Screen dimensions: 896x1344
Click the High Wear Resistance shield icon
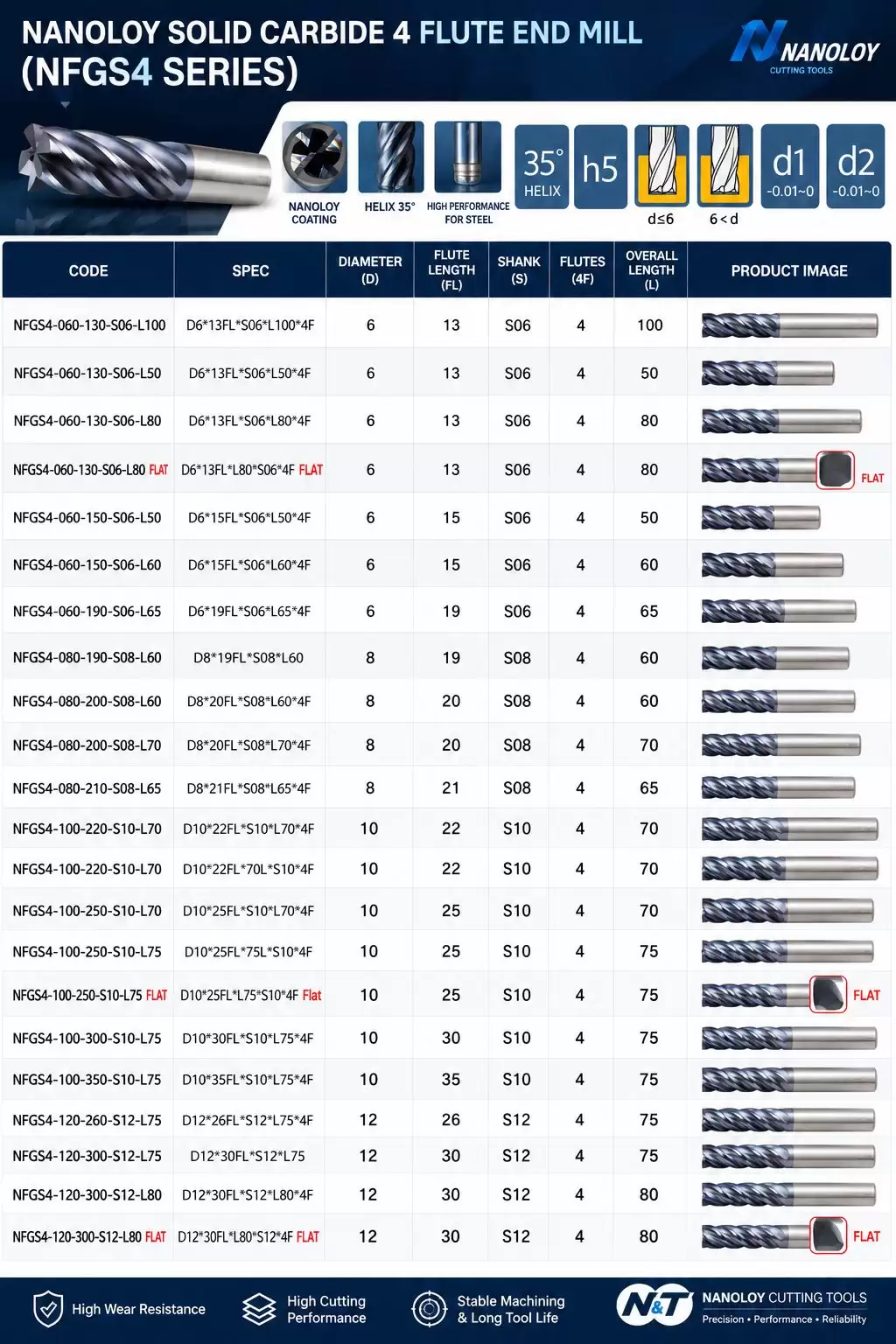[x=47, y=1309]
